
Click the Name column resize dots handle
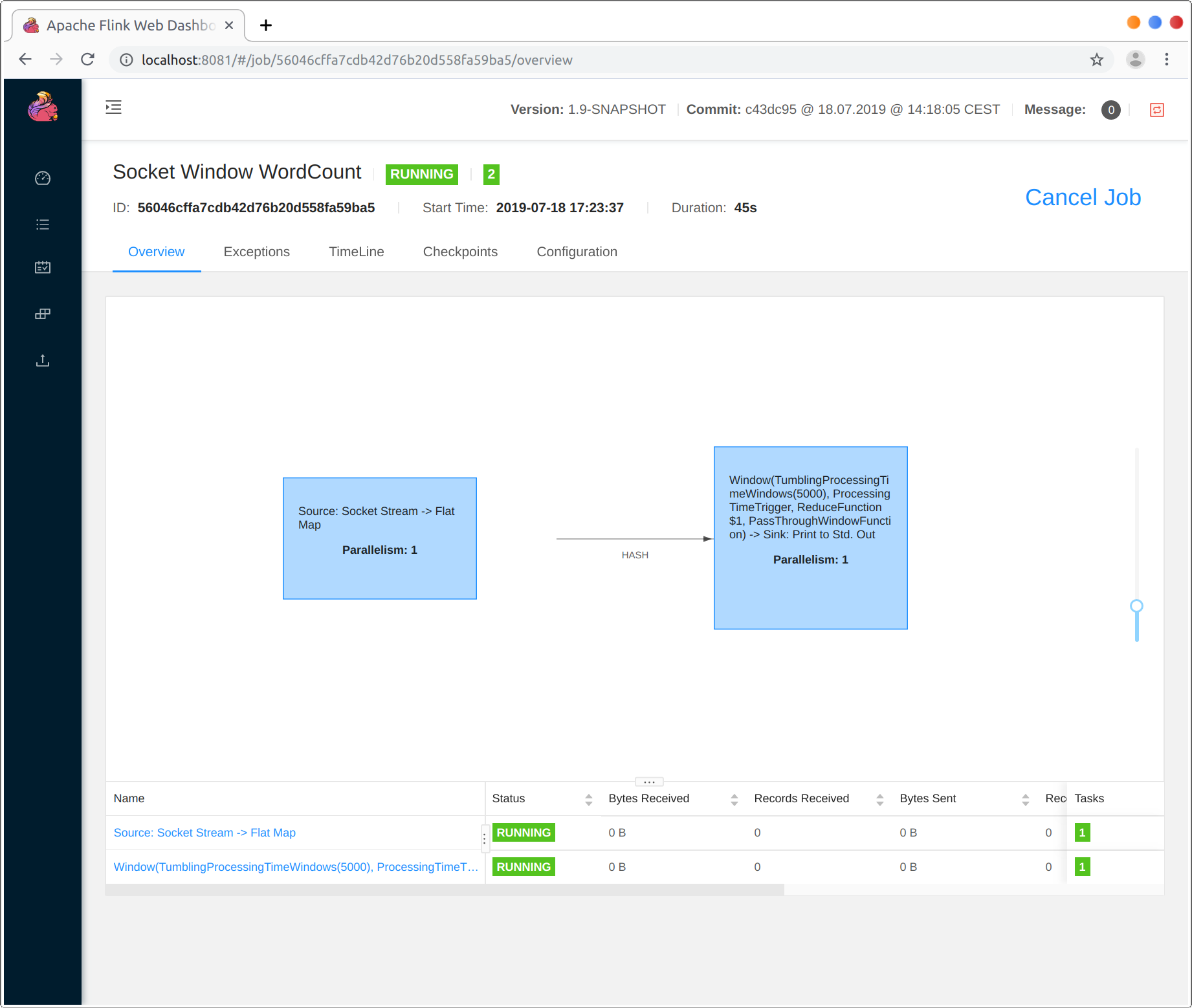(x=484, y=838)
